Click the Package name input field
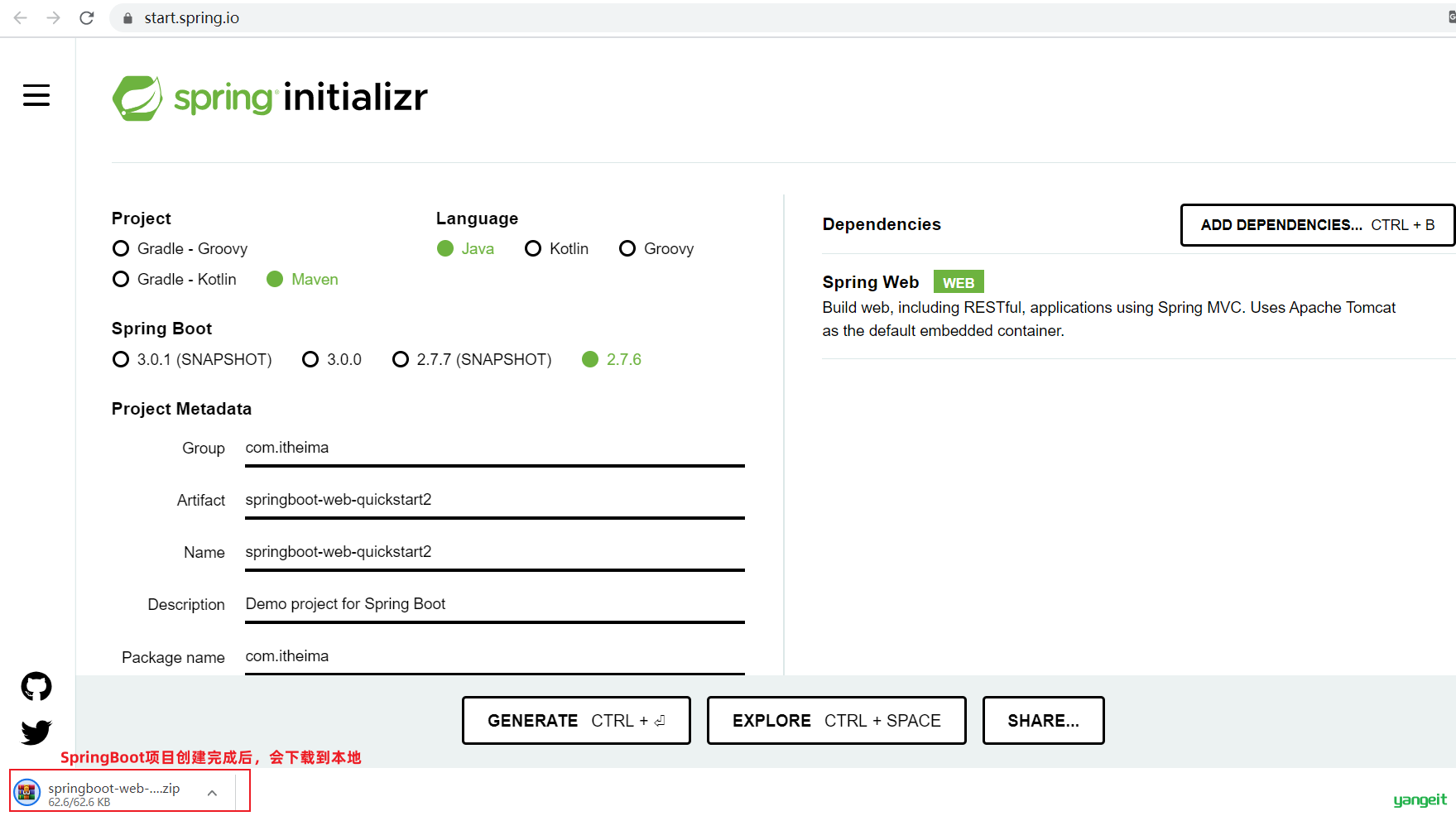Viewport: 1456px width, 816px height. [x=495, y=656]
